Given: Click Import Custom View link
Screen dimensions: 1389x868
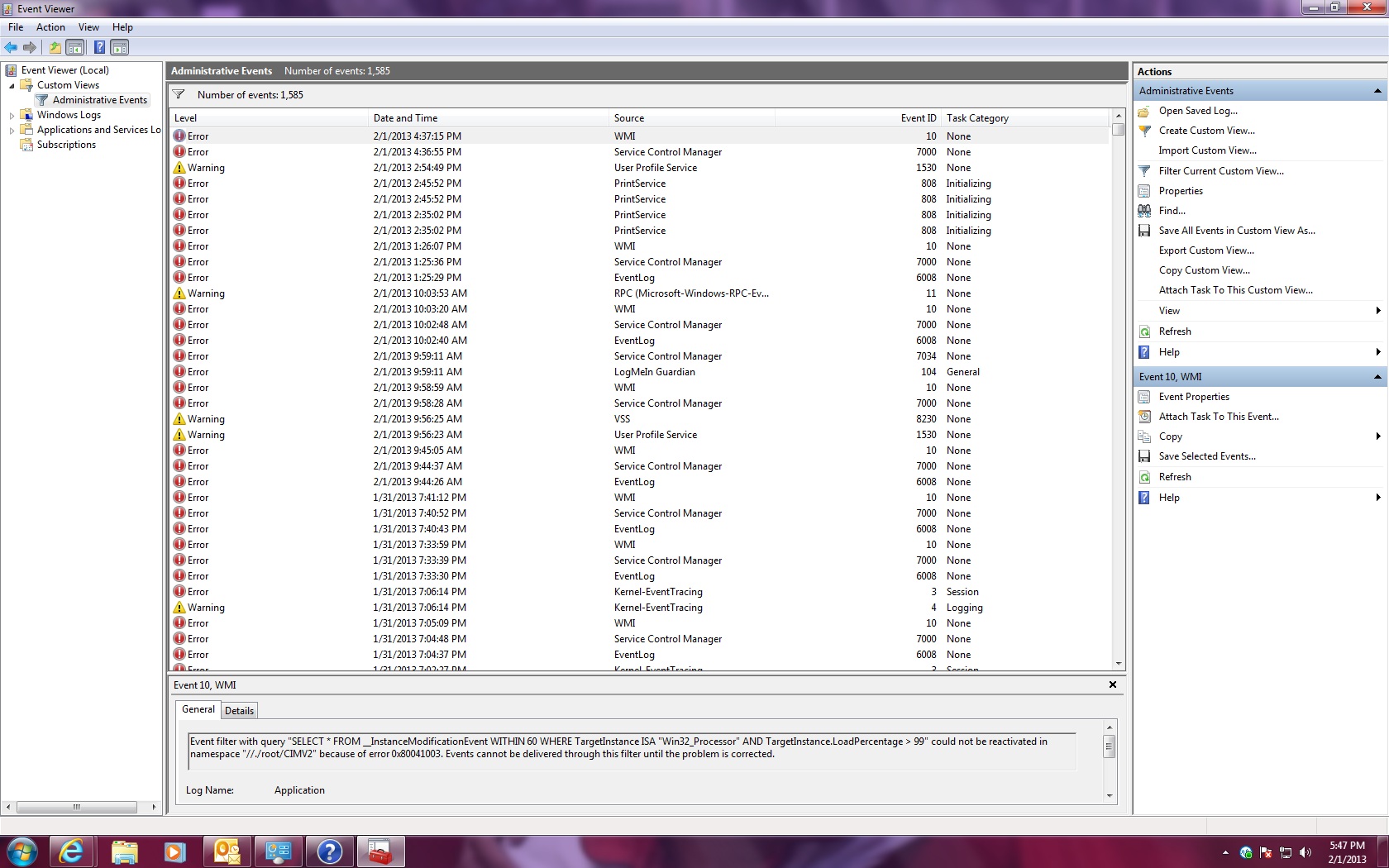Looking at the screenshot, I should [1207, 150].
